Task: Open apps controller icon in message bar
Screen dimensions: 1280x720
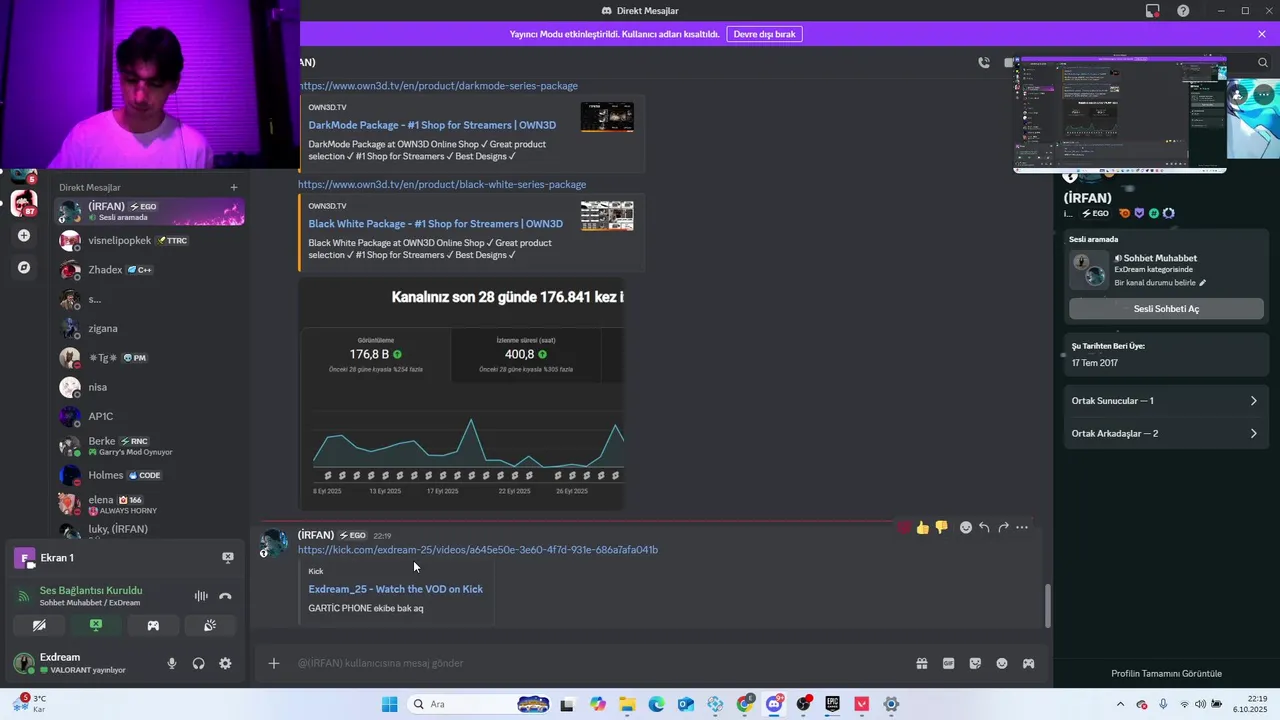Action: tap(1028, 663)
